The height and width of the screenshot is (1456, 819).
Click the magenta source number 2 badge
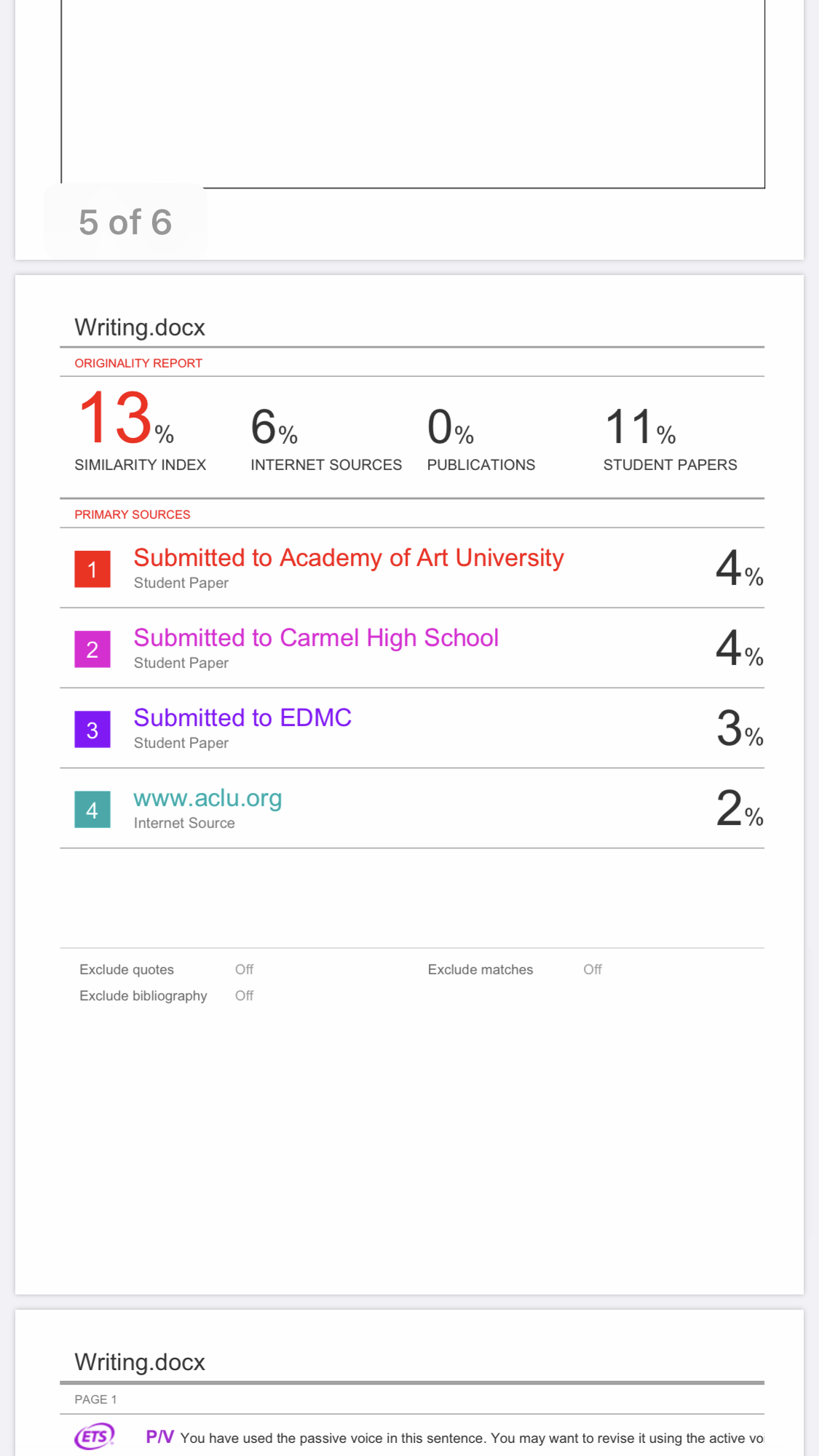(92, 649)
